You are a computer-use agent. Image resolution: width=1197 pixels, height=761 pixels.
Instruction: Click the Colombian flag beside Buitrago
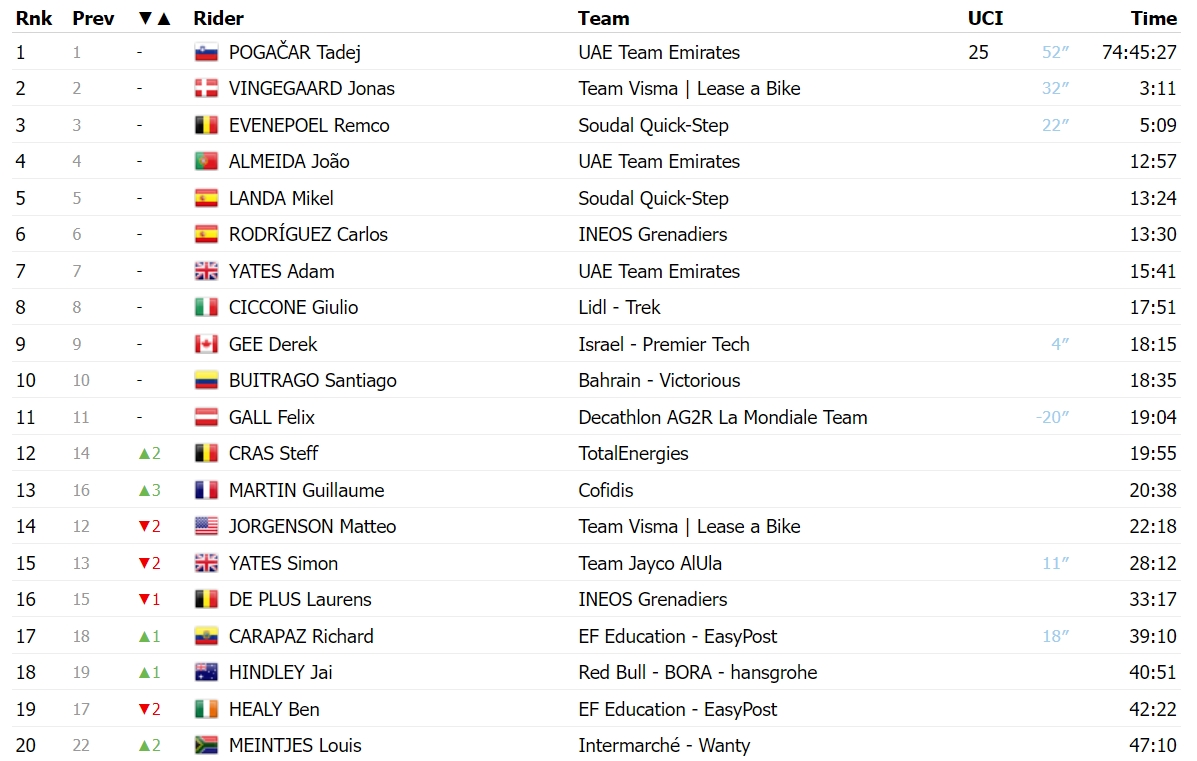pos(206,380)
